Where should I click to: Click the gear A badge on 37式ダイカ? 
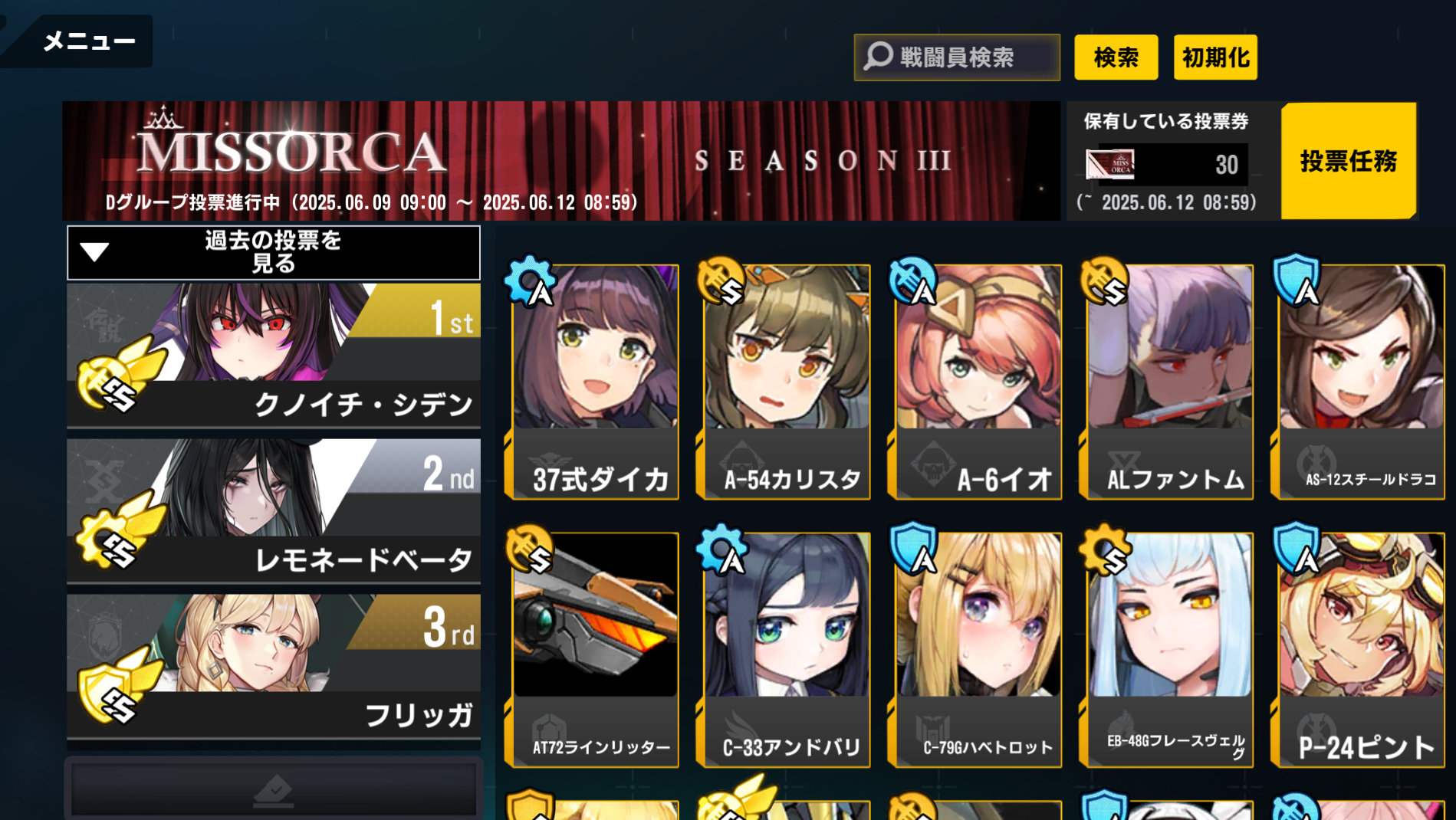tap(530, 281)
